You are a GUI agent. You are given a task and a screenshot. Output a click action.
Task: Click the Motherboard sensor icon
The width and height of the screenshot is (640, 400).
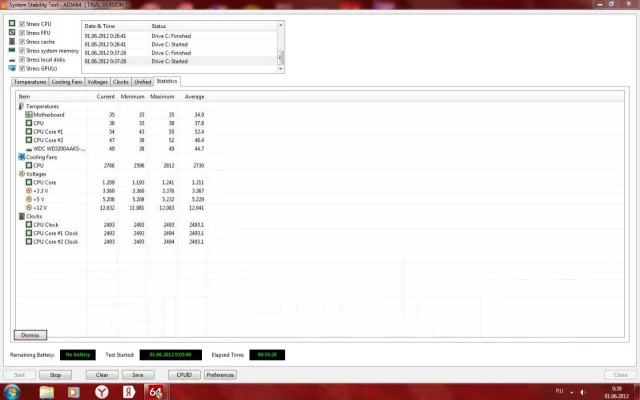(29, 115)
